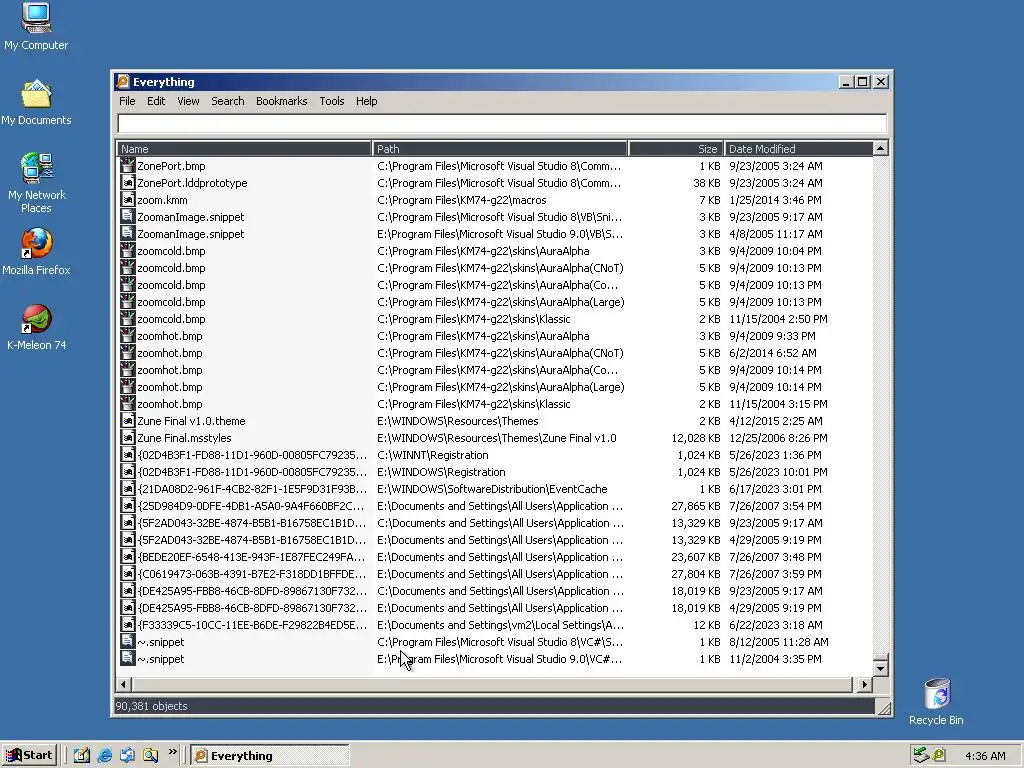Open the Edit menu

(155, 101)
